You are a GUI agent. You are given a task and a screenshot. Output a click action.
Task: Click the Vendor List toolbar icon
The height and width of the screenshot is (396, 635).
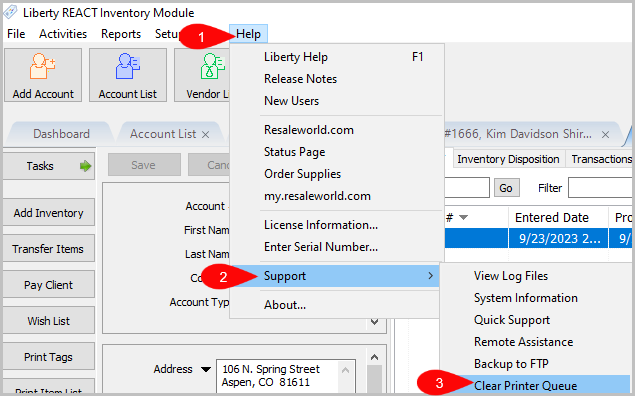[202, 75]
